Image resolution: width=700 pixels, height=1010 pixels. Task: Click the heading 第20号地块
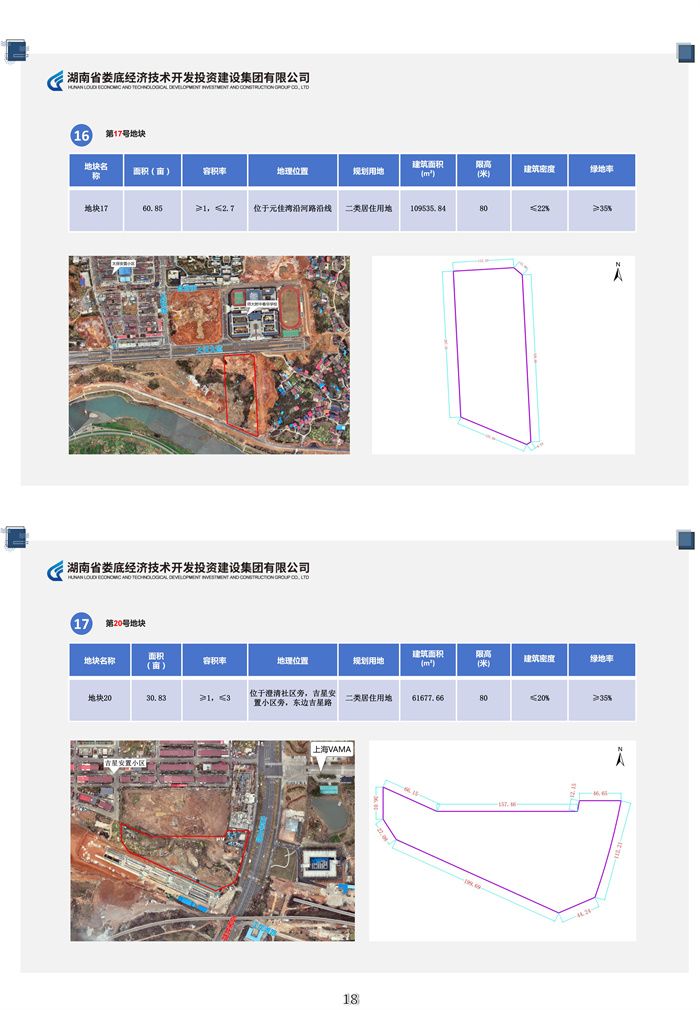126,624
